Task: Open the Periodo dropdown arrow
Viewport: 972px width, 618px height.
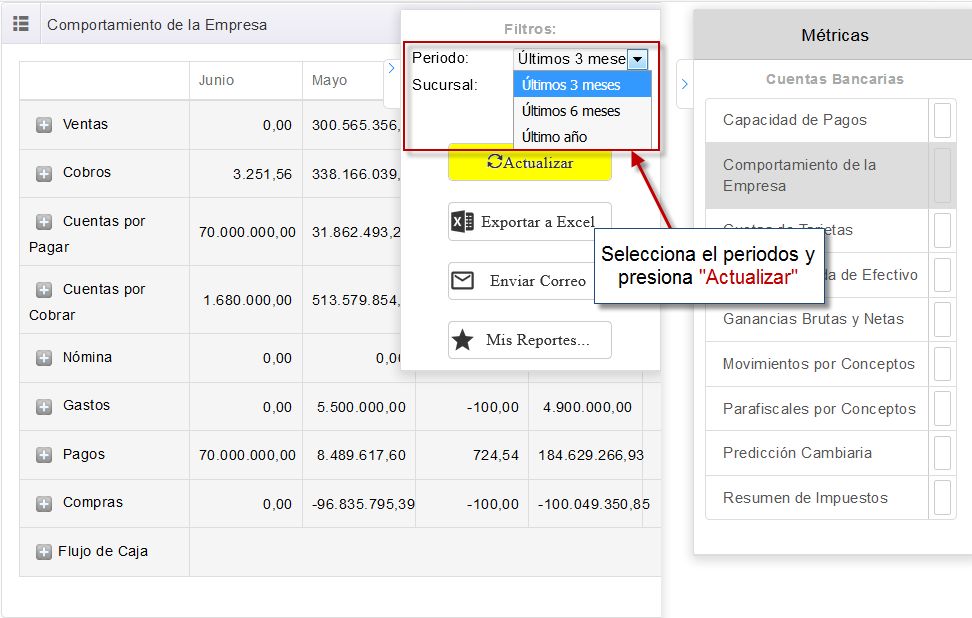Action: [x=638, y=59]
